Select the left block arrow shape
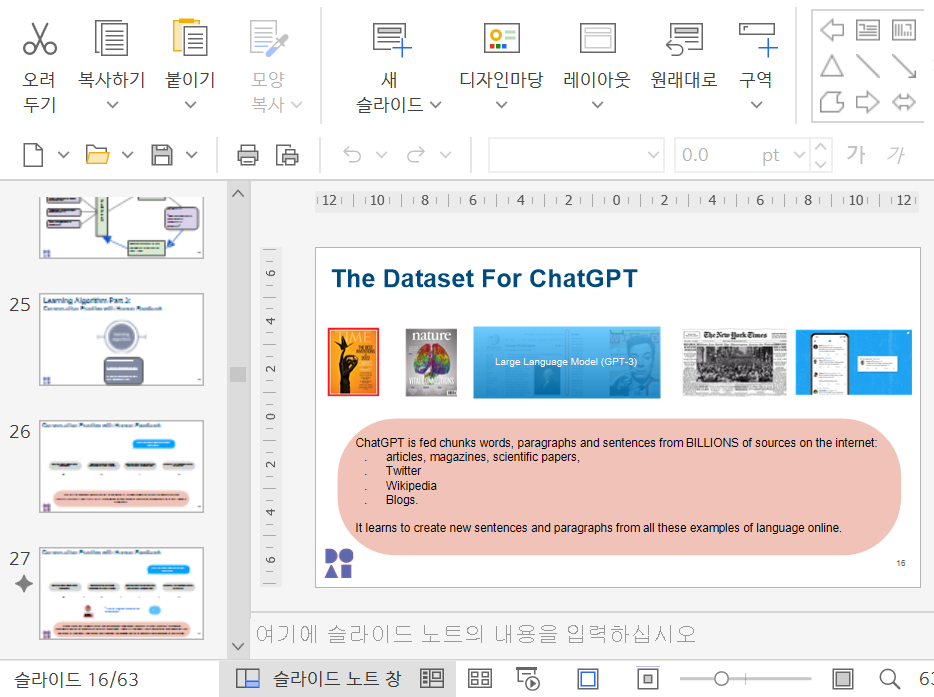The width and height of the screenshot is (934, 697). (x=832, y=30)
